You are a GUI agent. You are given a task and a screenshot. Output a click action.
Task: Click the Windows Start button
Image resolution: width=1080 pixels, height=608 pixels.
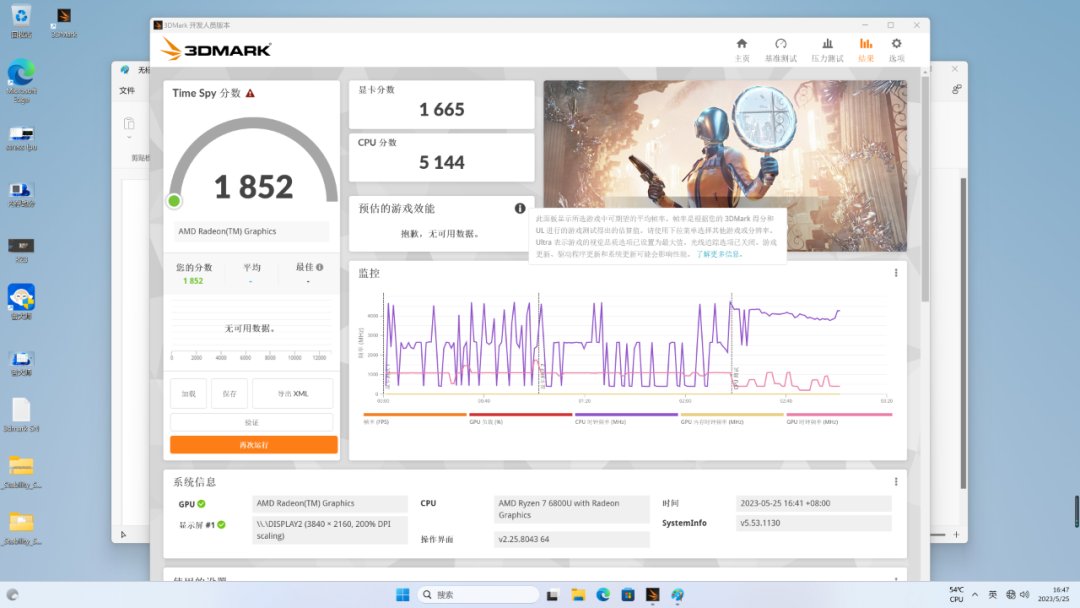coord(403,595)
